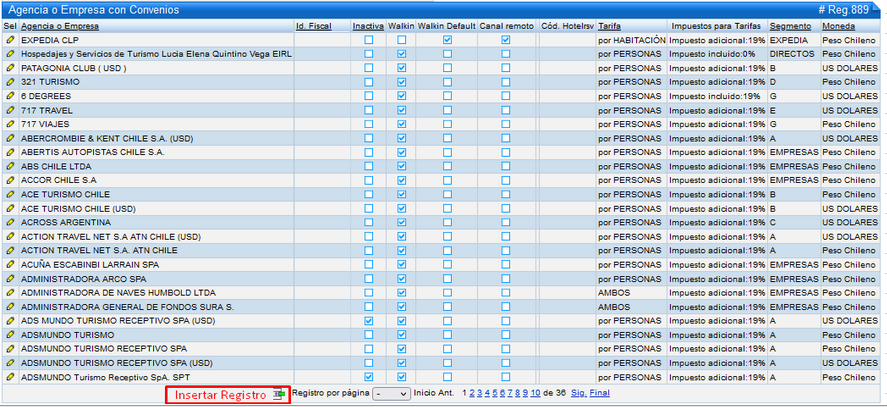Edit ADMINISTRADORA DE NAVES HUMBOLD LTDA pencil icon

(10, 293)
